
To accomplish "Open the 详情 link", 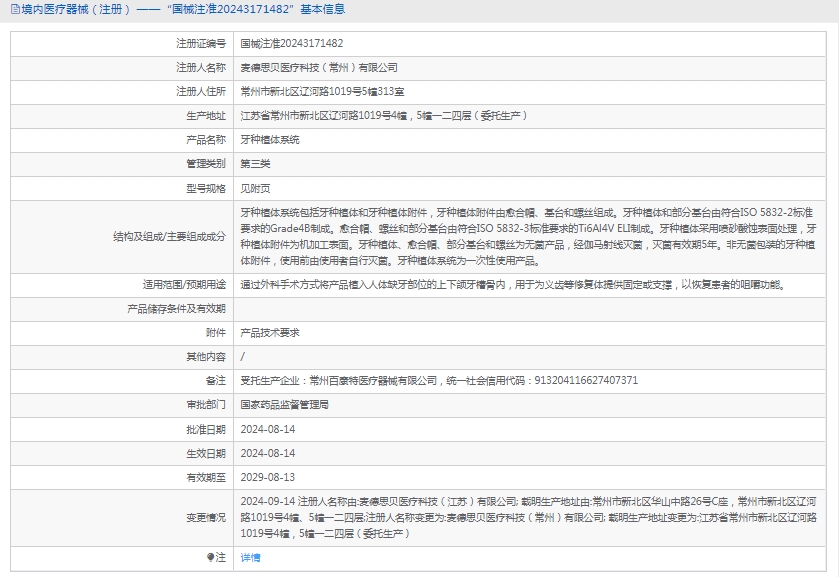I will pyautogui.click(x=250, y=557).
